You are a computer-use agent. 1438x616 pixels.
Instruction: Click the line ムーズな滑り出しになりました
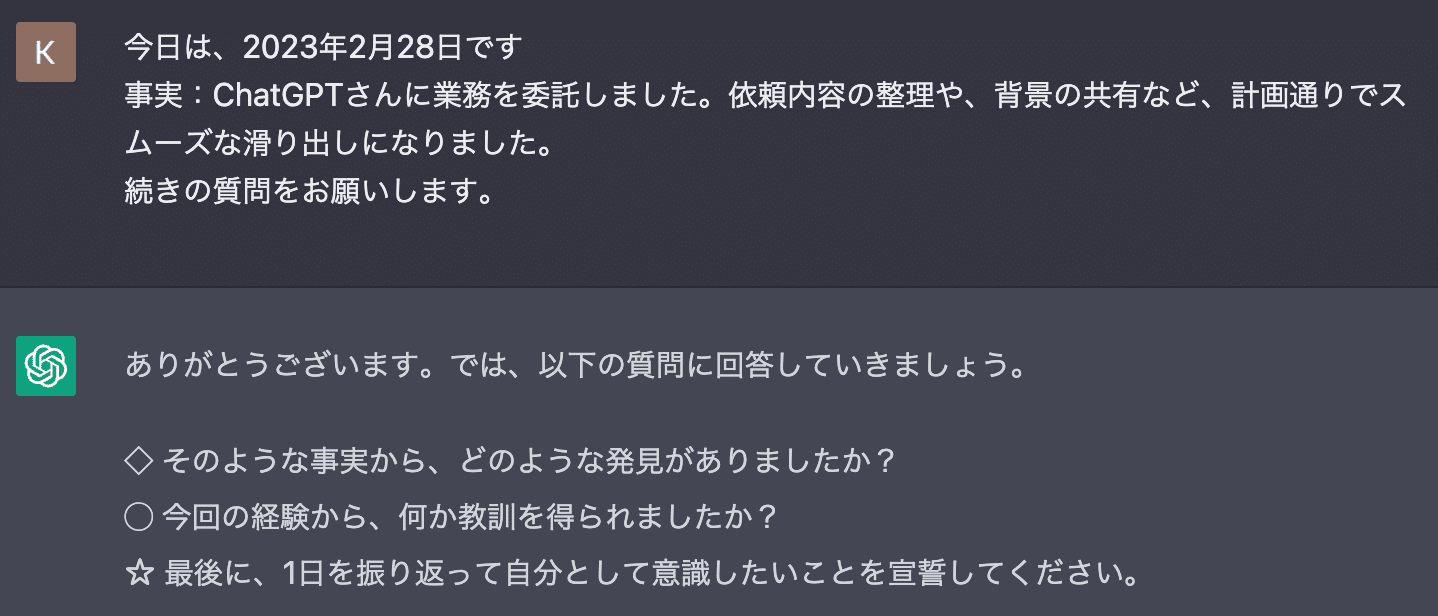[x=338, y=144]
